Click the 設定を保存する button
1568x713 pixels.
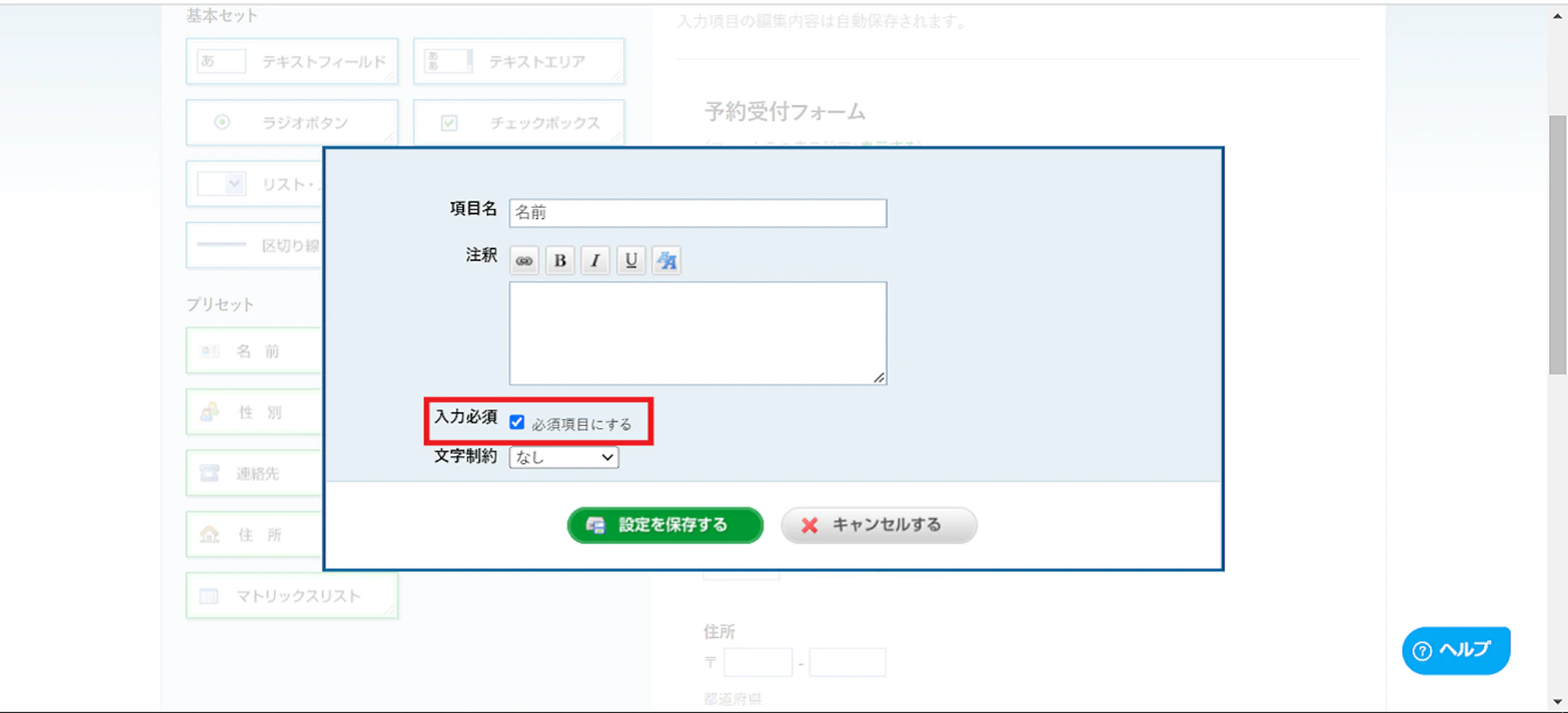tap(665, 525)
